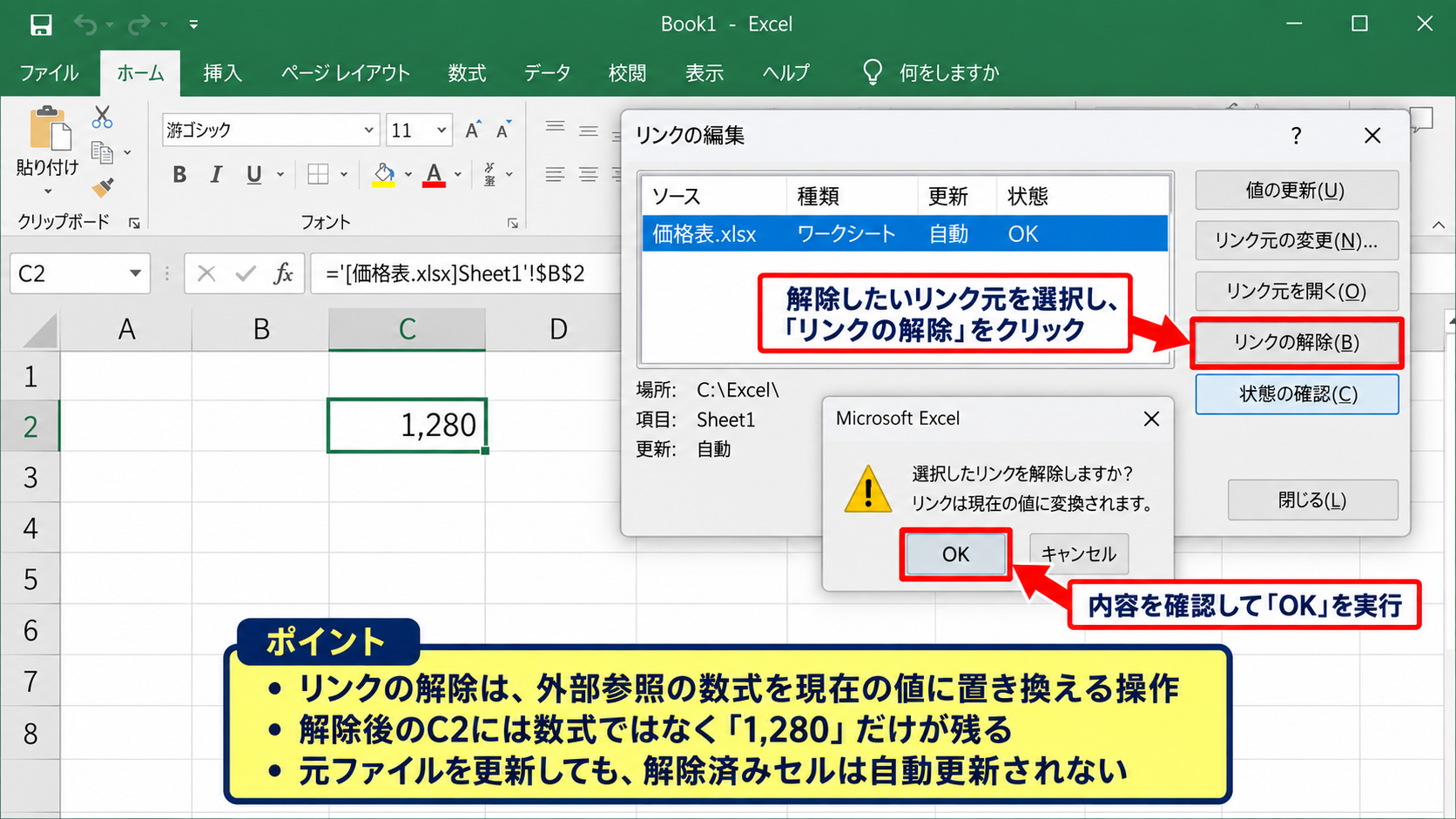Expand the underline style dropdown arrow
Screen dimensions: 1456x819
[x=280, y=175]
